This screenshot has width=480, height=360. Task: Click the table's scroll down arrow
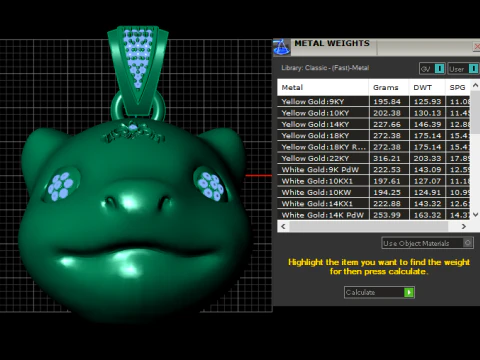(x=475, y=215)
